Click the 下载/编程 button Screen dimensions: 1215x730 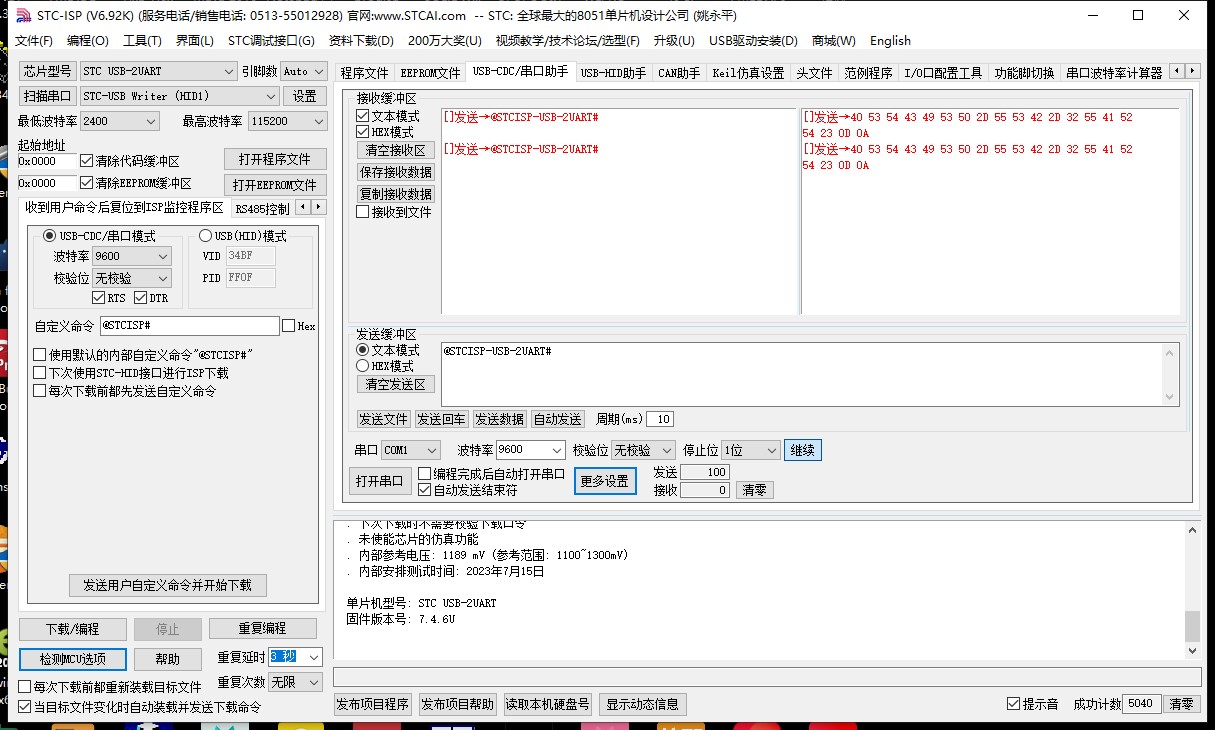(73, 629)
